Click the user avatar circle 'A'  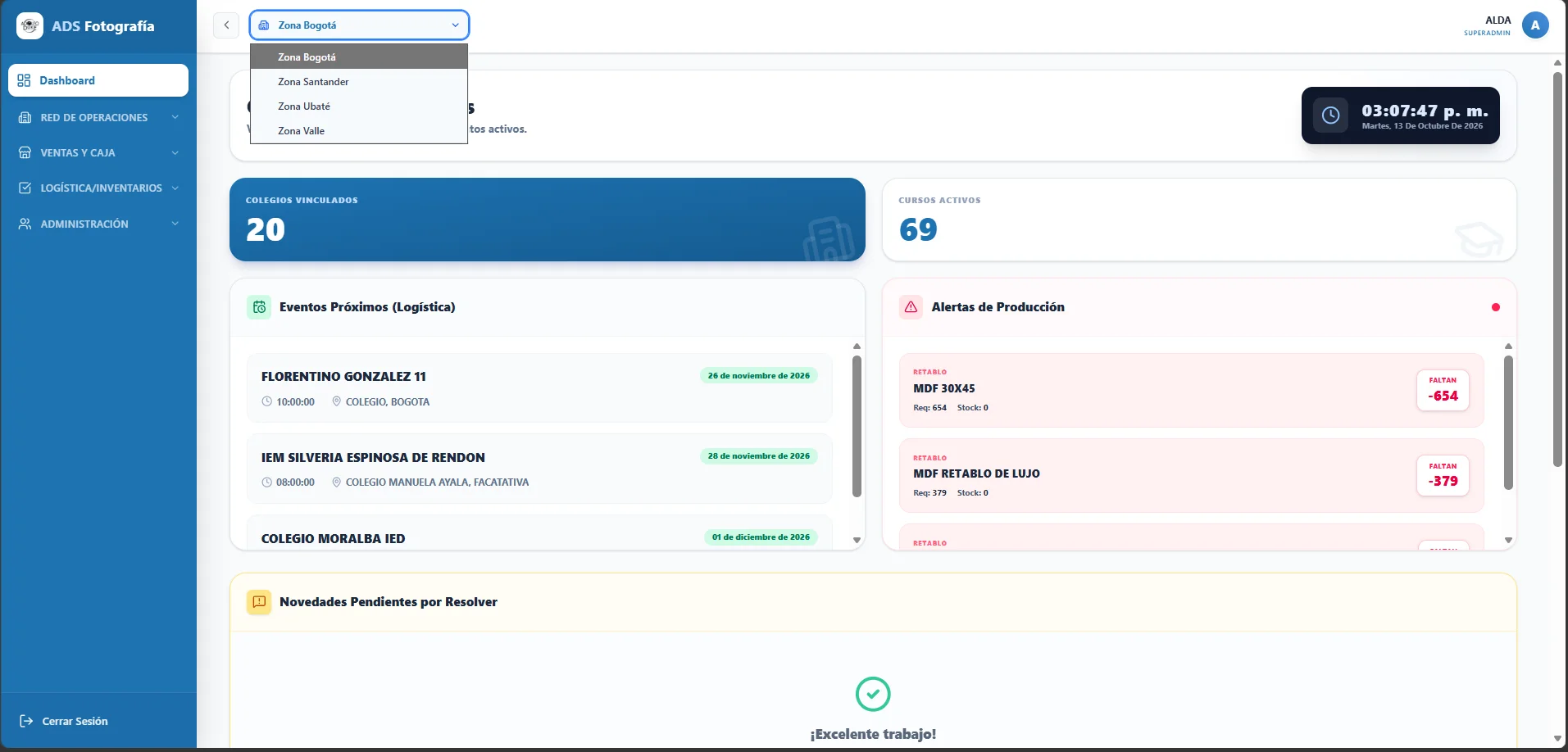[x=1535, y=25]
